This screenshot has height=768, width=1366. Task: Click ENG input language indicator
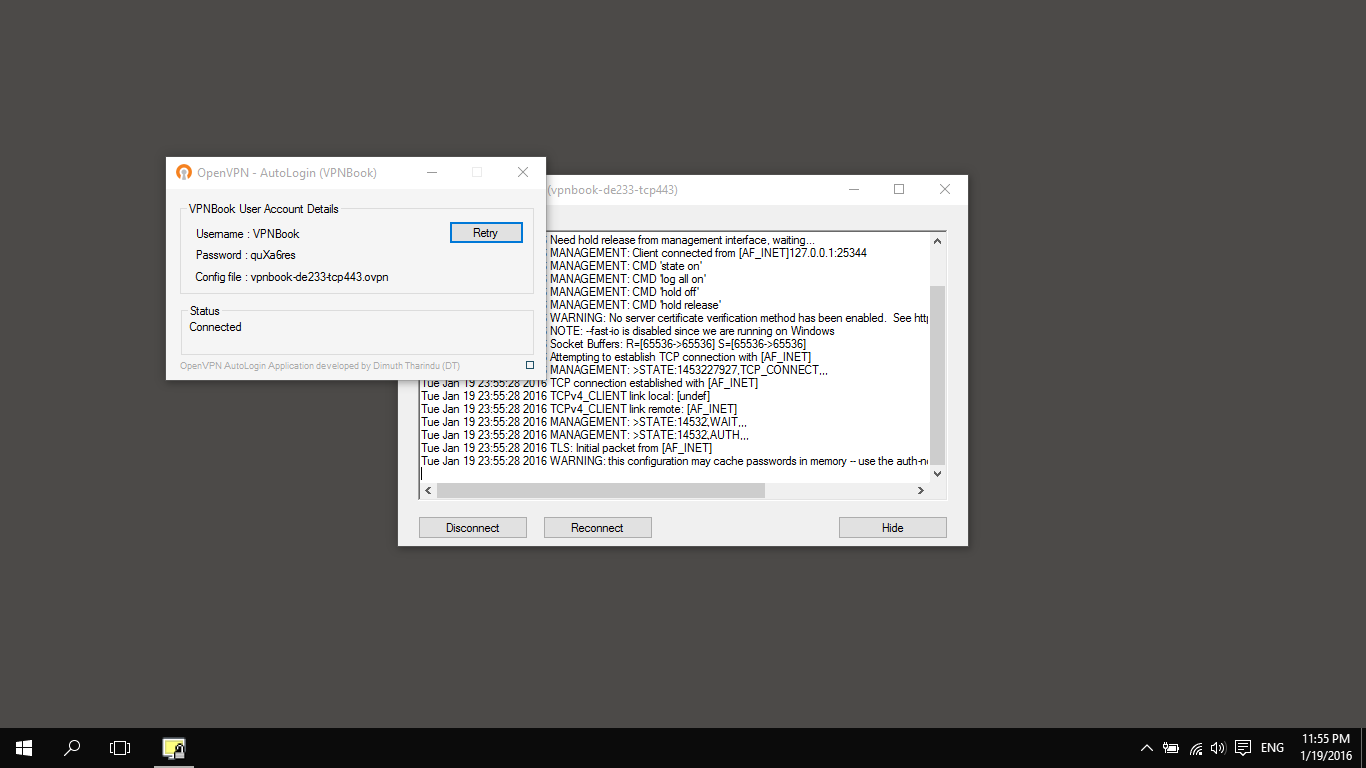click(1272, 748)
